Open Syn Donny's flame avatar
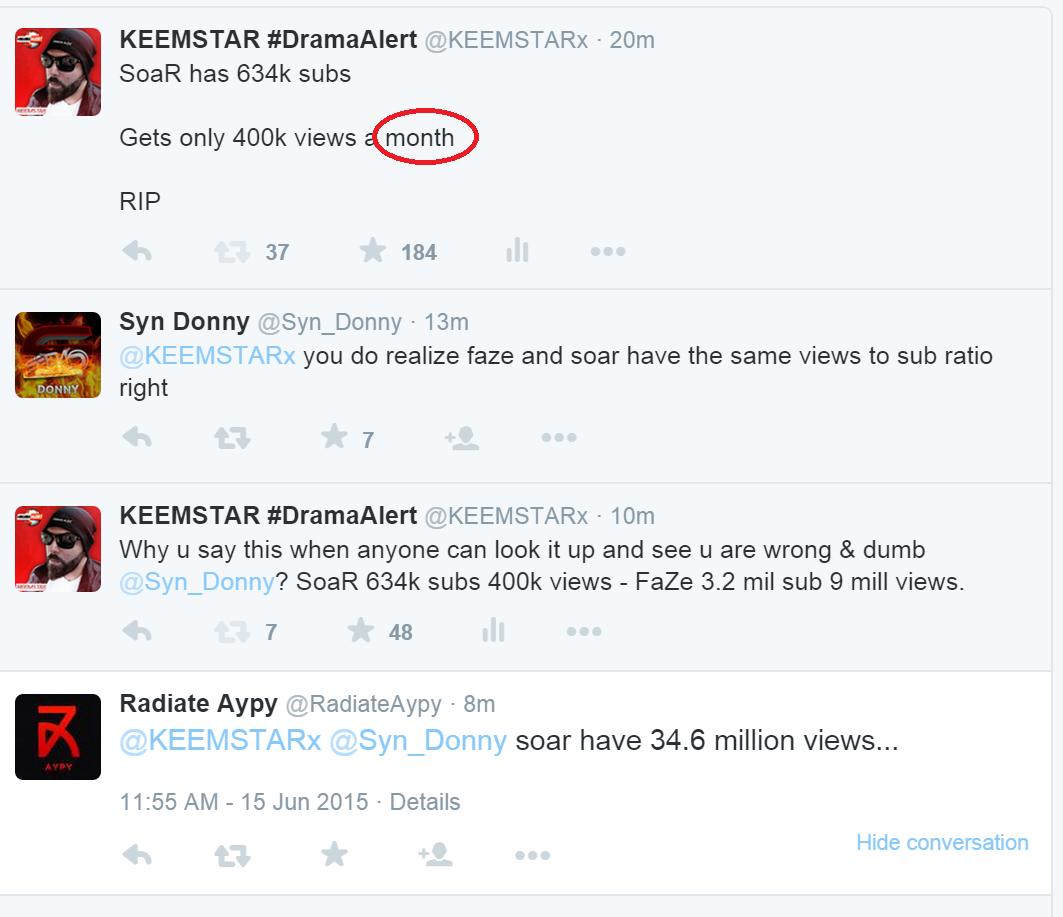This screenshot has width=1063, height=917. (58, 355)
